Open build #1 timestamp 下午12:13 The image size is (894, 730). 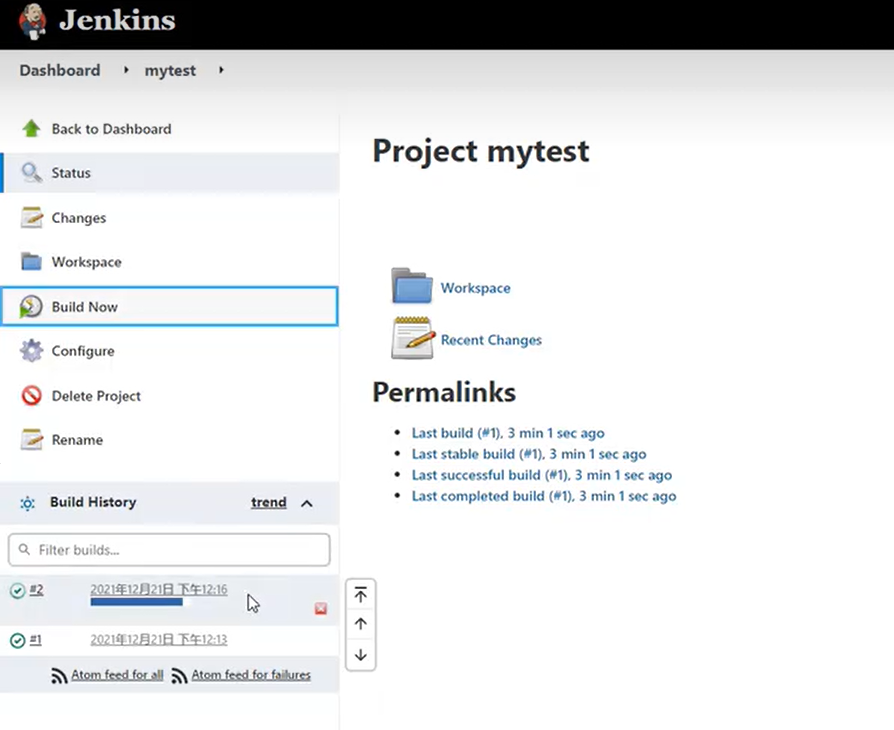pos(159,639)
